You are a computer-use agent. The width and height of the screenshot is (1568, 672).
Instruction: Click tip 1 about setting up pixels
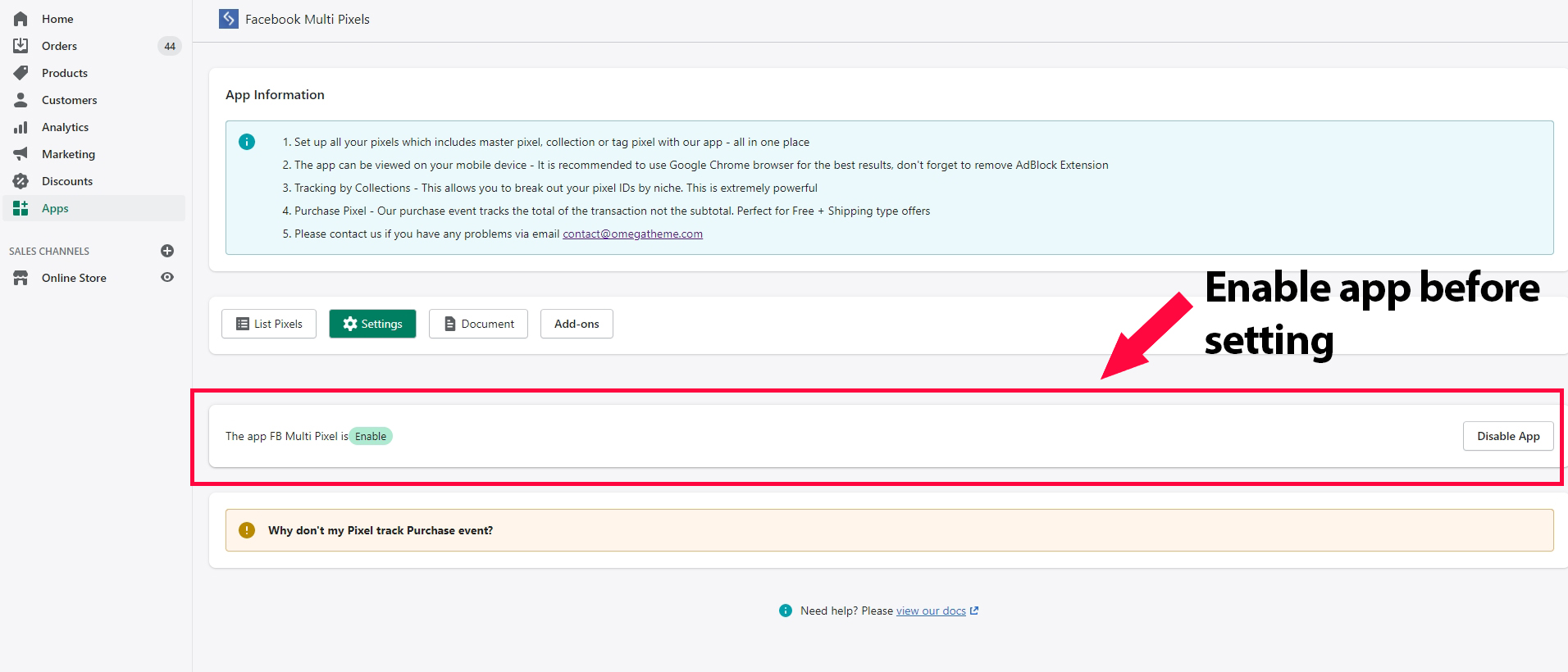point(545,142)
